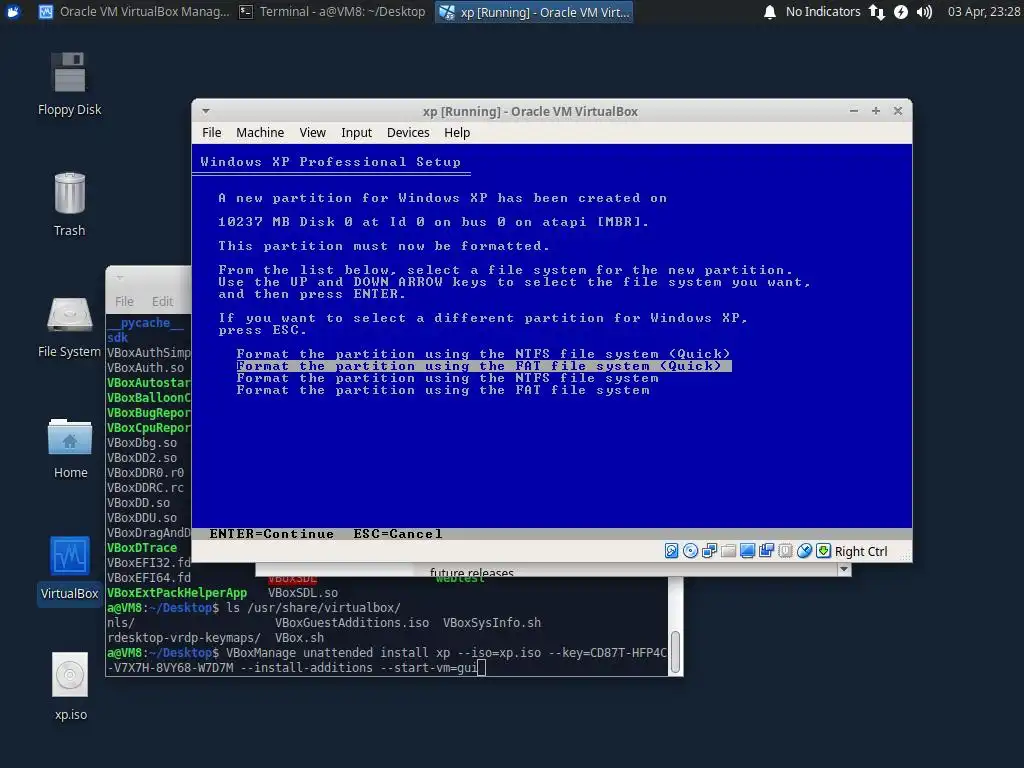Click VBoxGuestAdditions.iso in terminal output
This screenshot has width=1024, height=768.
click(x=352, y=623)
